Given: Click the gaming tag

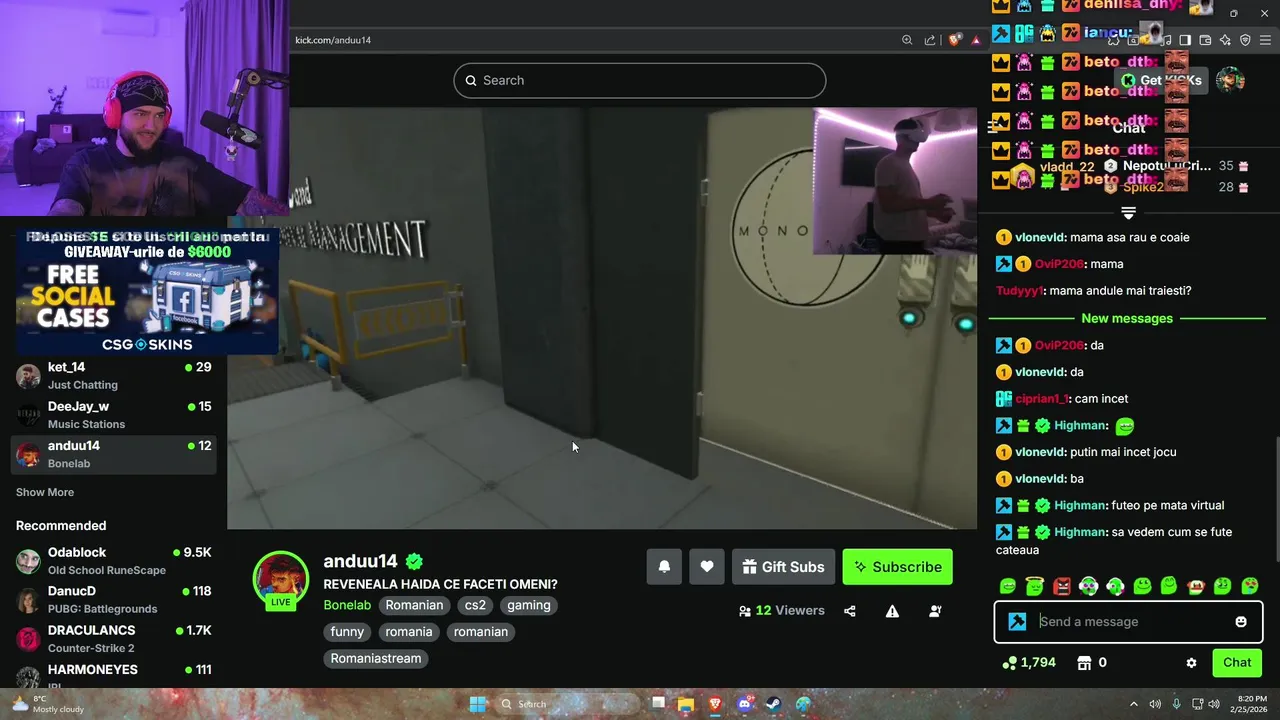Looking at the screenshot, I should coord(529,605).
